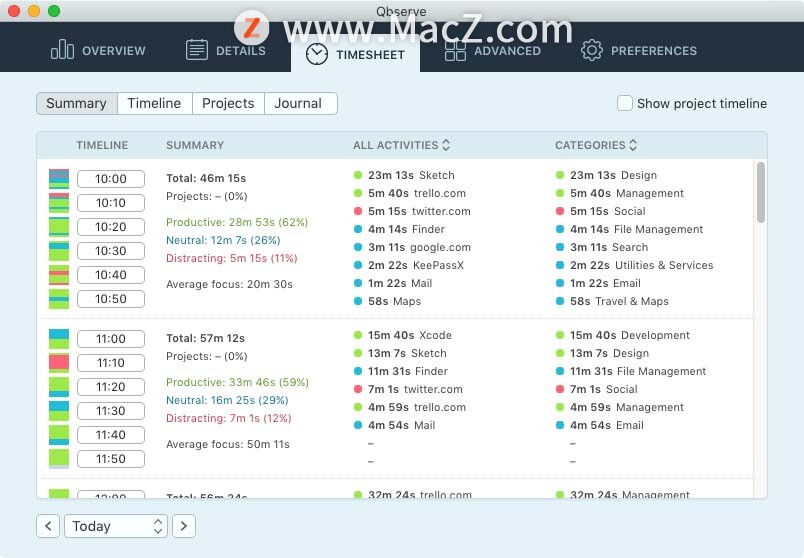Image resolution: width=804 pixels, height=558 pixels.
Task: Select the 10:20 time slot
Action: tap(111, 227)
